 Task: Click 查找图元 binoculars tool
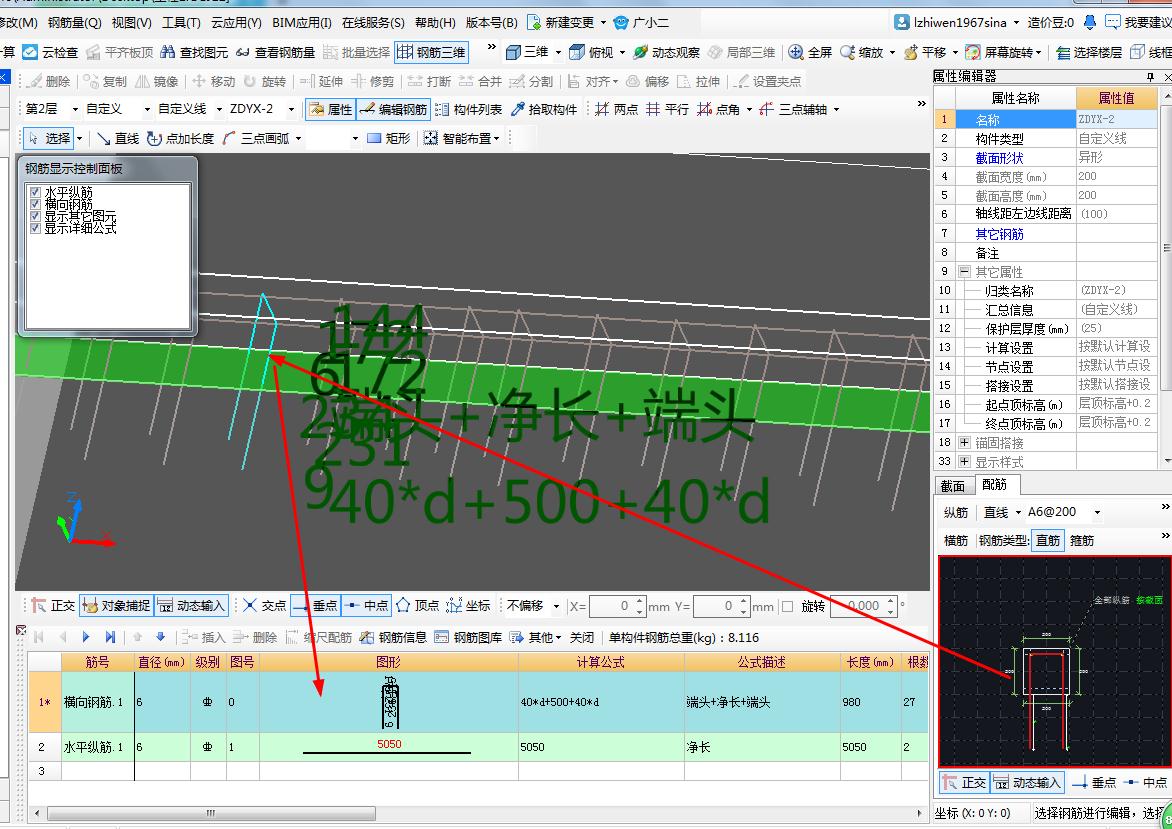click(x=195, y=52)
